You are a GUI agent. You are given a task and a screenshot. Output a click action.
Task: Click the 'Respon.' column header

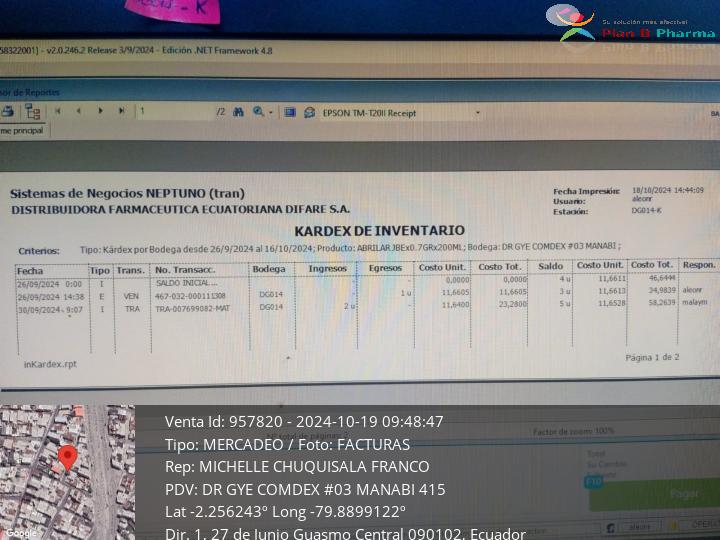point(699,265)
